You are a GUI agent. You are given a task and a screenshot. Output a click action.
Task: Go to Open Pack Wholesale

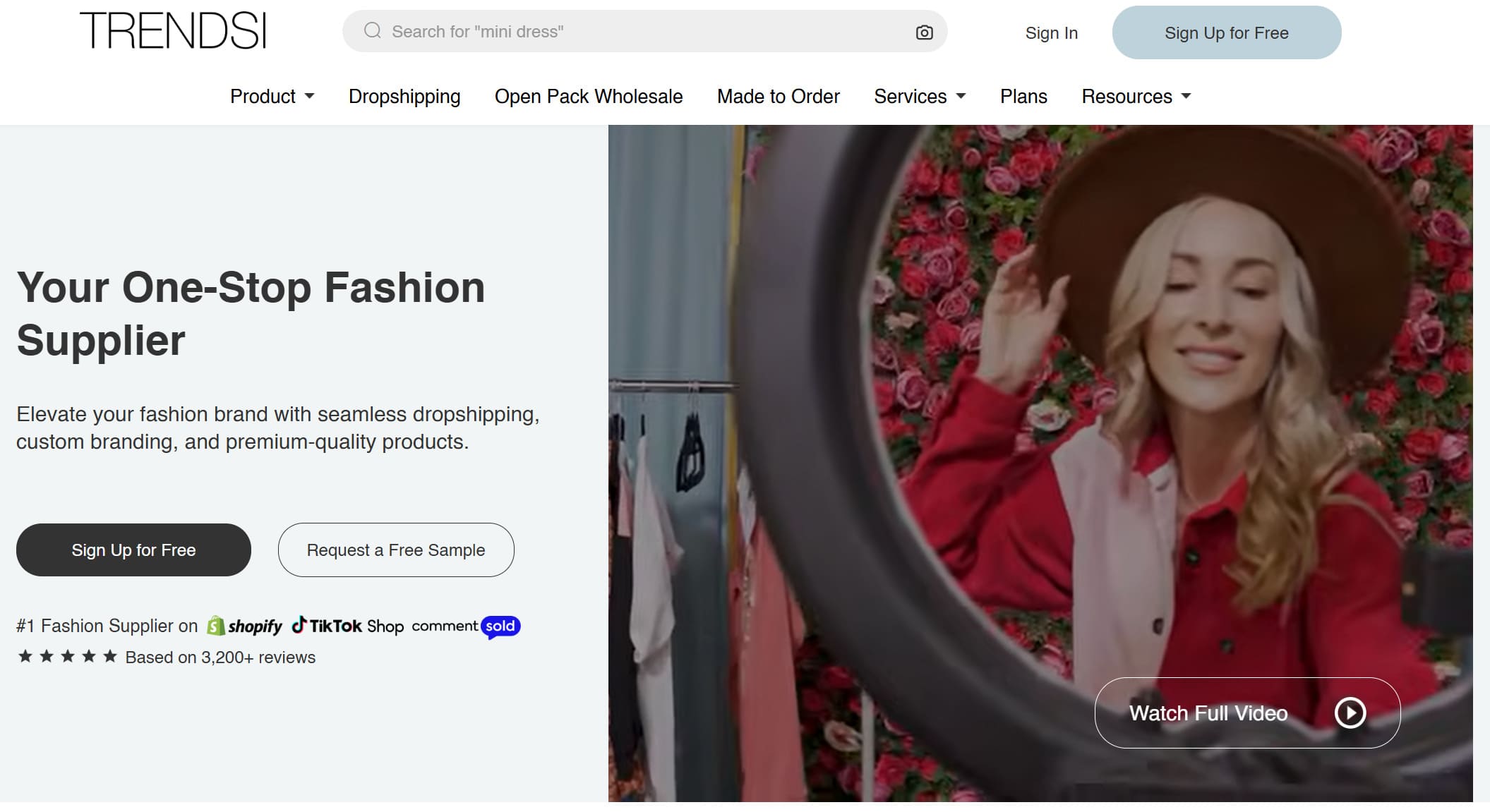coord(589,96)
